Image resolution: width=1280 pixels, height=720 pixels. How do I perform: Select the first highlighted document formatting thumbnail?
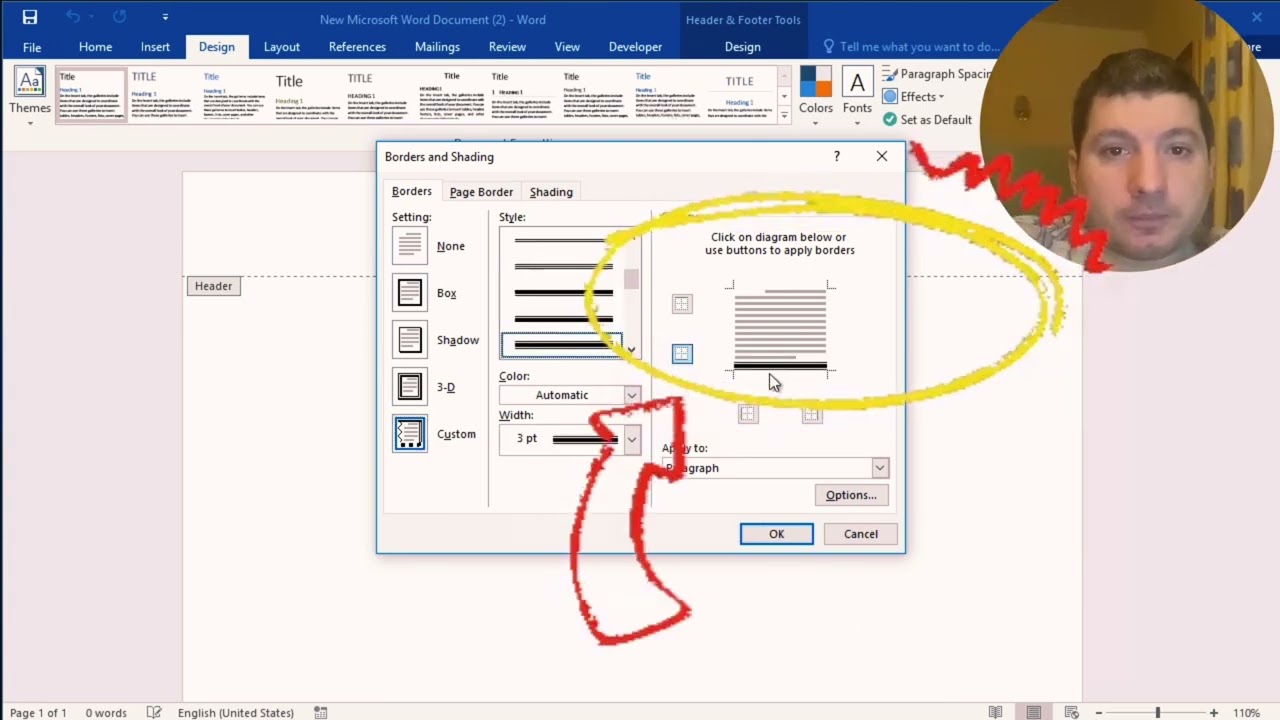[x=92, y=95]
